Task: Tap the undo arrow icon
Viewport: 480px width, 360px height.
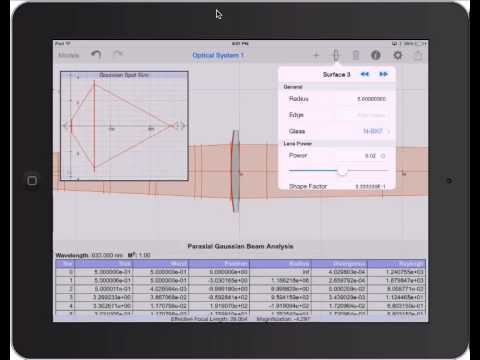Action: (x=96, y=55)
